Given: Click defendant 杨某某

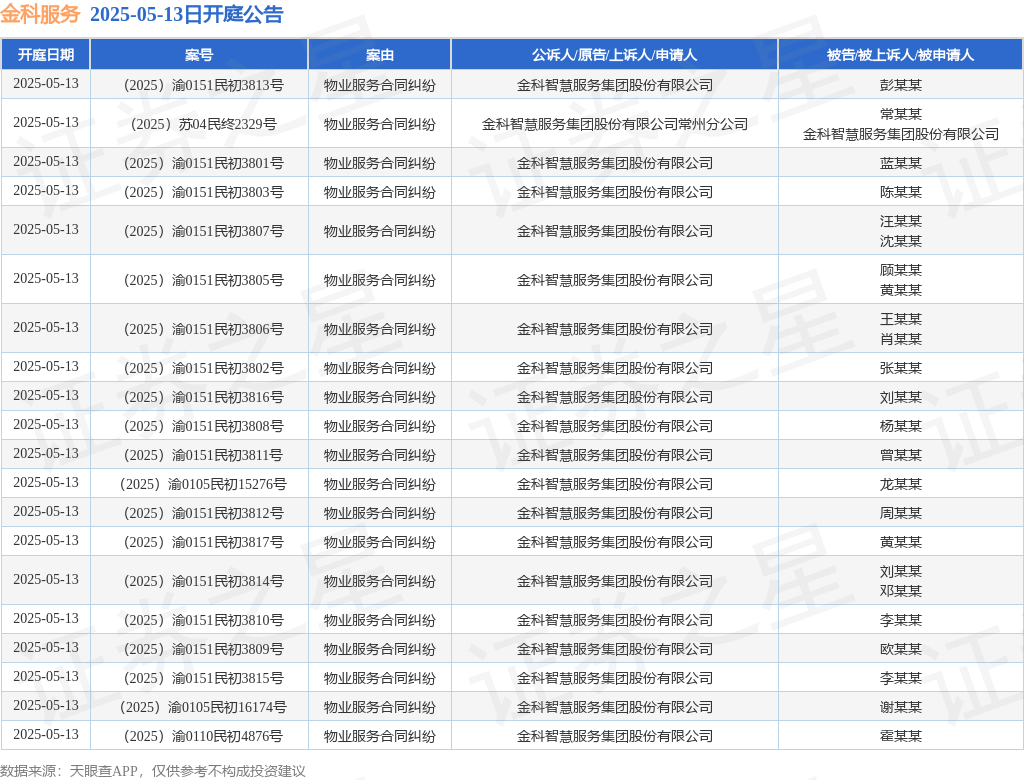Looking at the screenshot, I should pyautogui.click(x=901, y=426).
